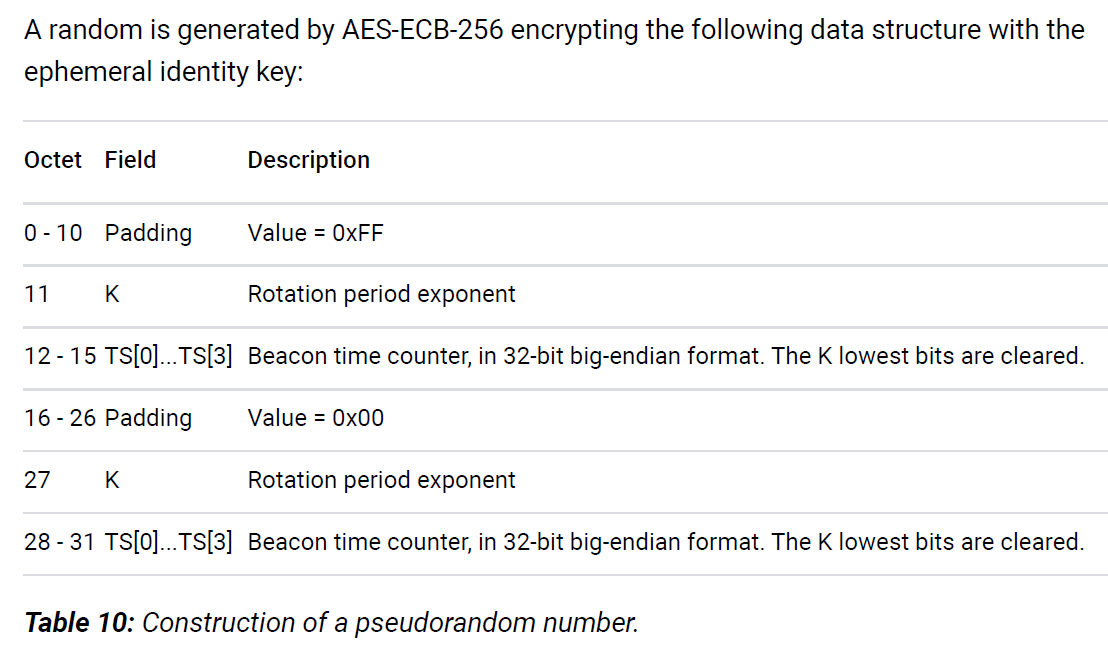The height and width of the screenshot is (647, 1108).
Task: Select the '28 - 31' octet cell
Action: tap(59, 542)
